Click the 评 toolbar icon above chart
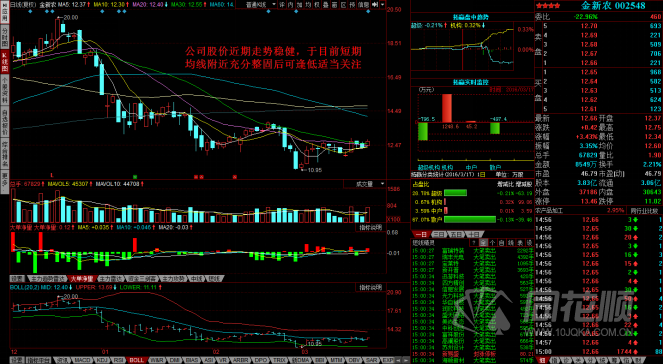 pos(282,5)
